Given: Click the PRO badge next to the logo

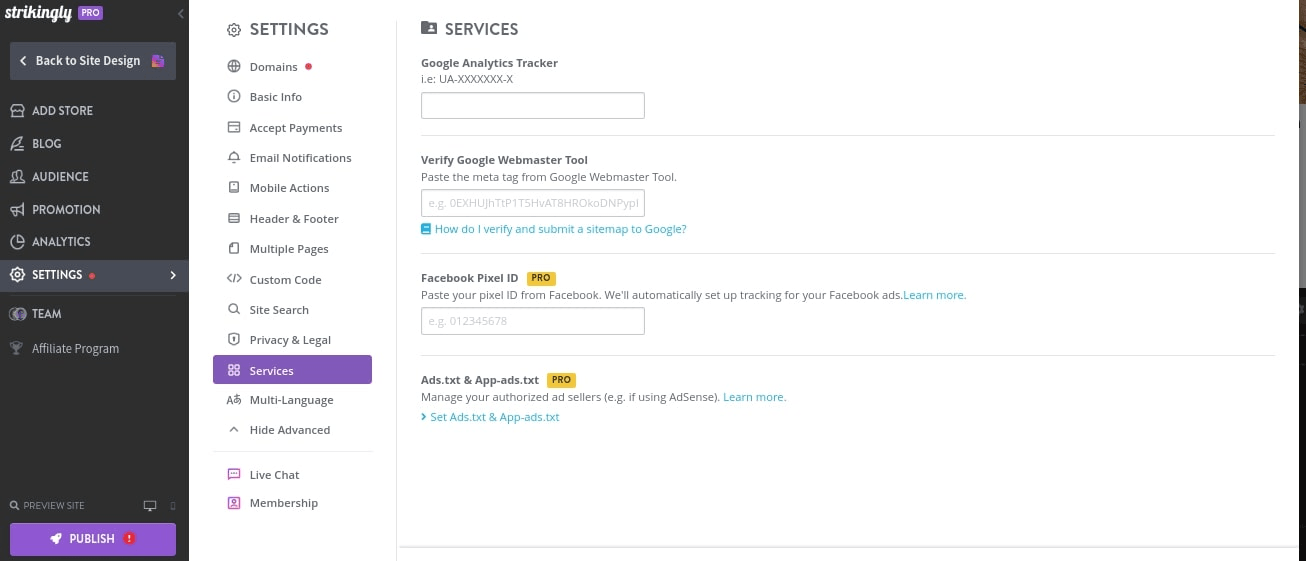Looking at the screenshot, I should point(90,14).
